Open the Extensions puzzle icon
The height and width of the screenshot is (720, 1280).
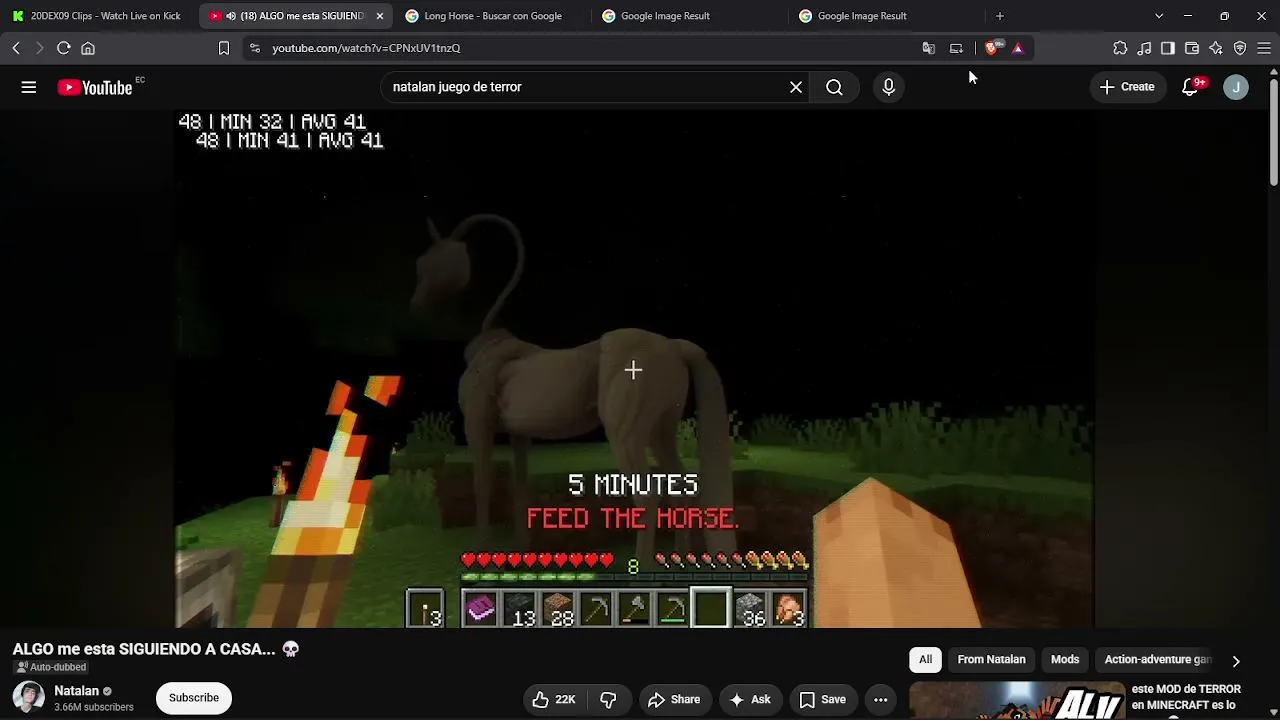[1120, 48]
